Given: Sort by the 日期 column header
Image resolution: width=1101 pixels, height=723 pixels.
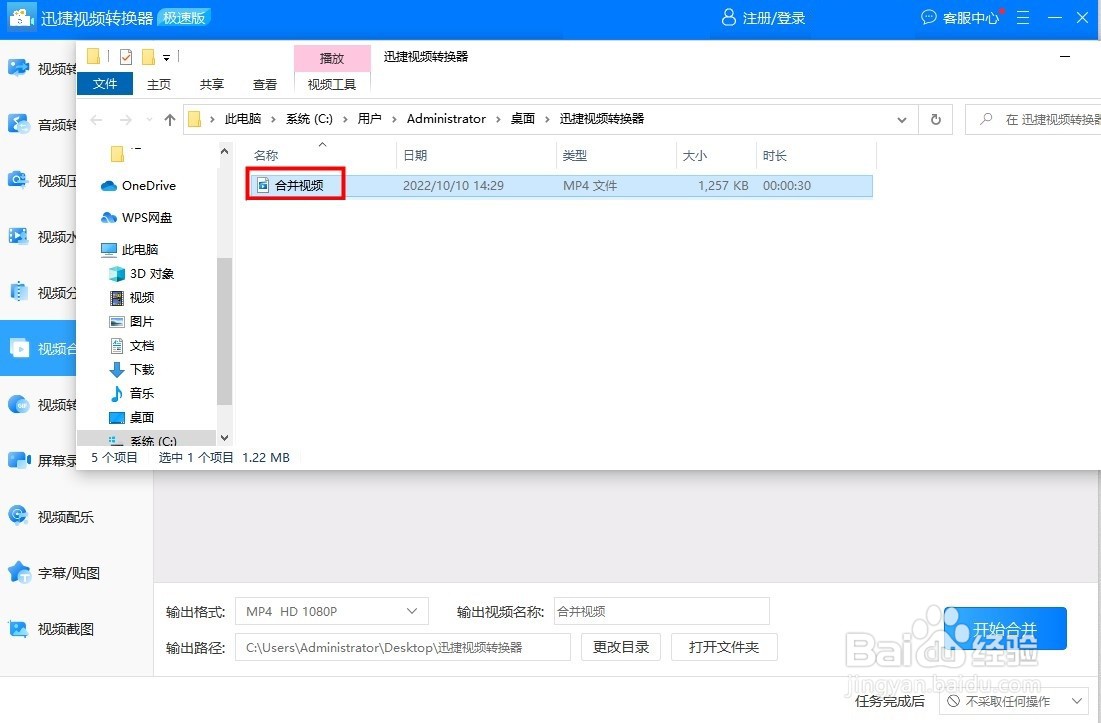Looking at the screenshot, I should (x=415, y=155).
